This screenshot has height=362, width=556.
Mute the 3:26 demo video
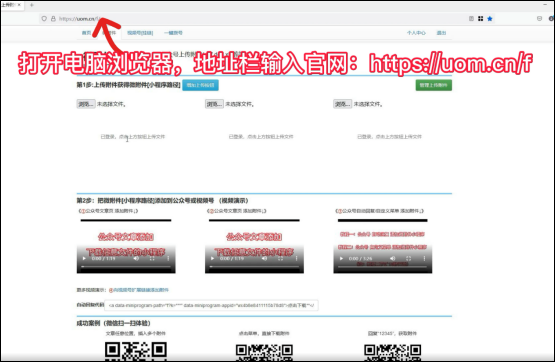click(393, 258)
